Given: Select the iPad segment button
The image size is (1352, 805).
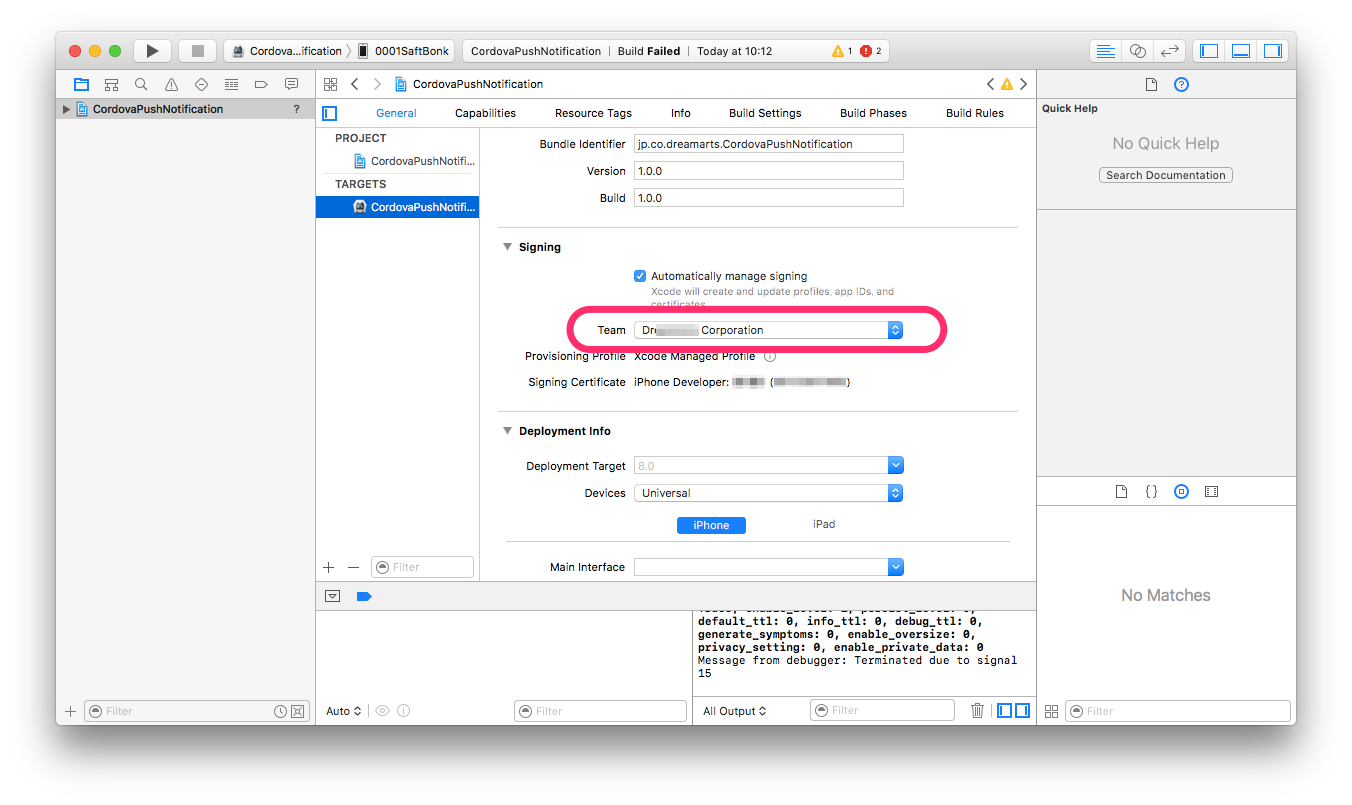Looking at the screenshot, I should (x=824, y=525).
